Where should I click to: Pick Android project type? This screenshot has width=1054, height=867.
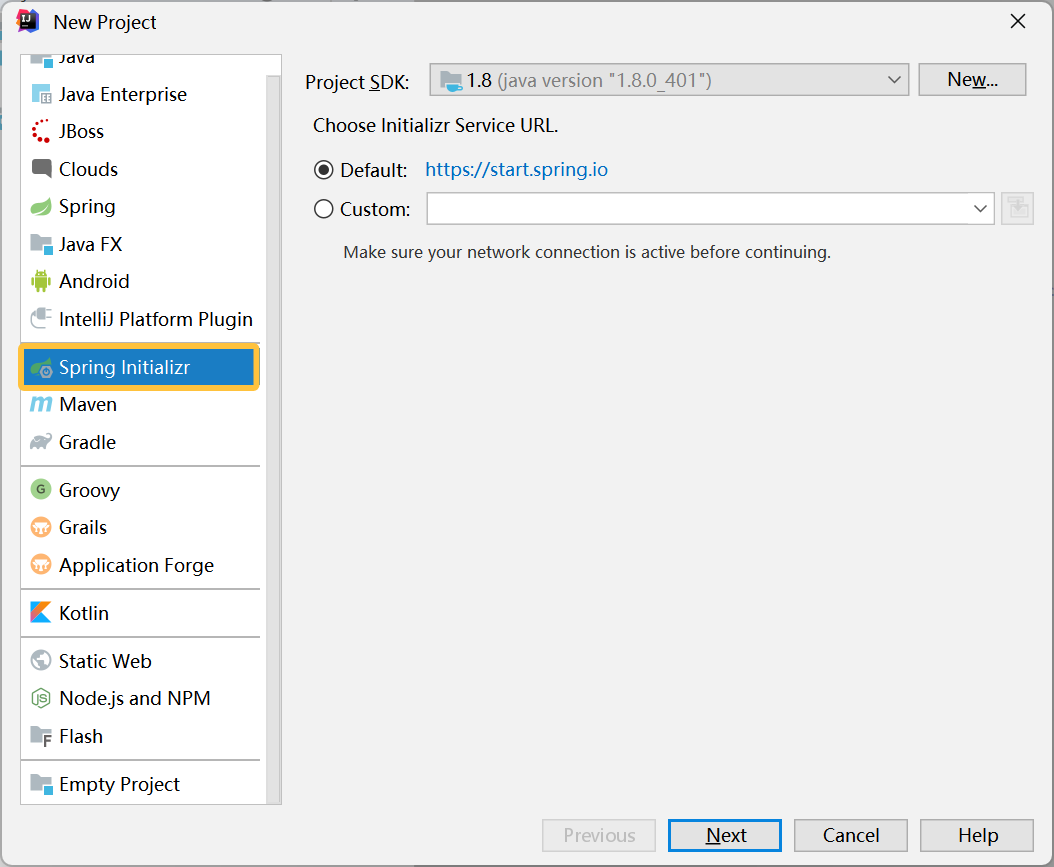coord(140,281)
